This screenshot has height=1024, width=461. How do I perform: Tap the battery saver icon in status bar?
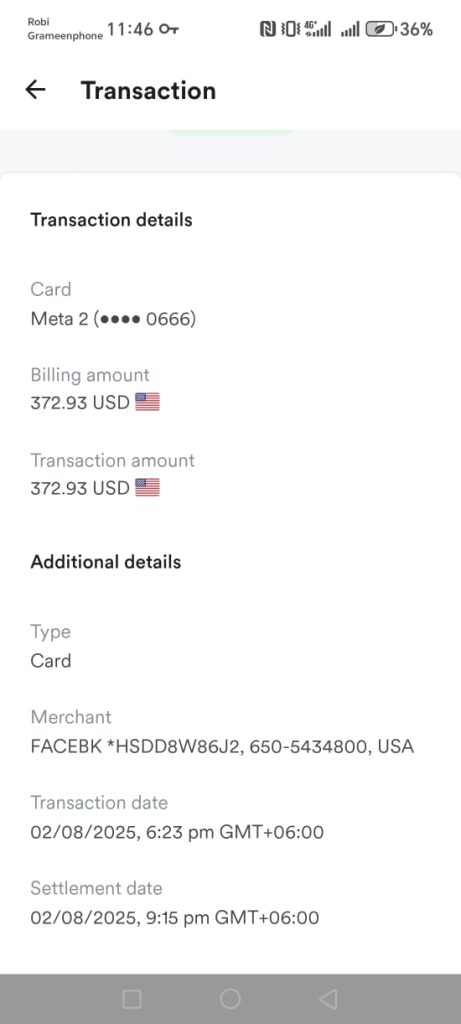click(380, 29)
